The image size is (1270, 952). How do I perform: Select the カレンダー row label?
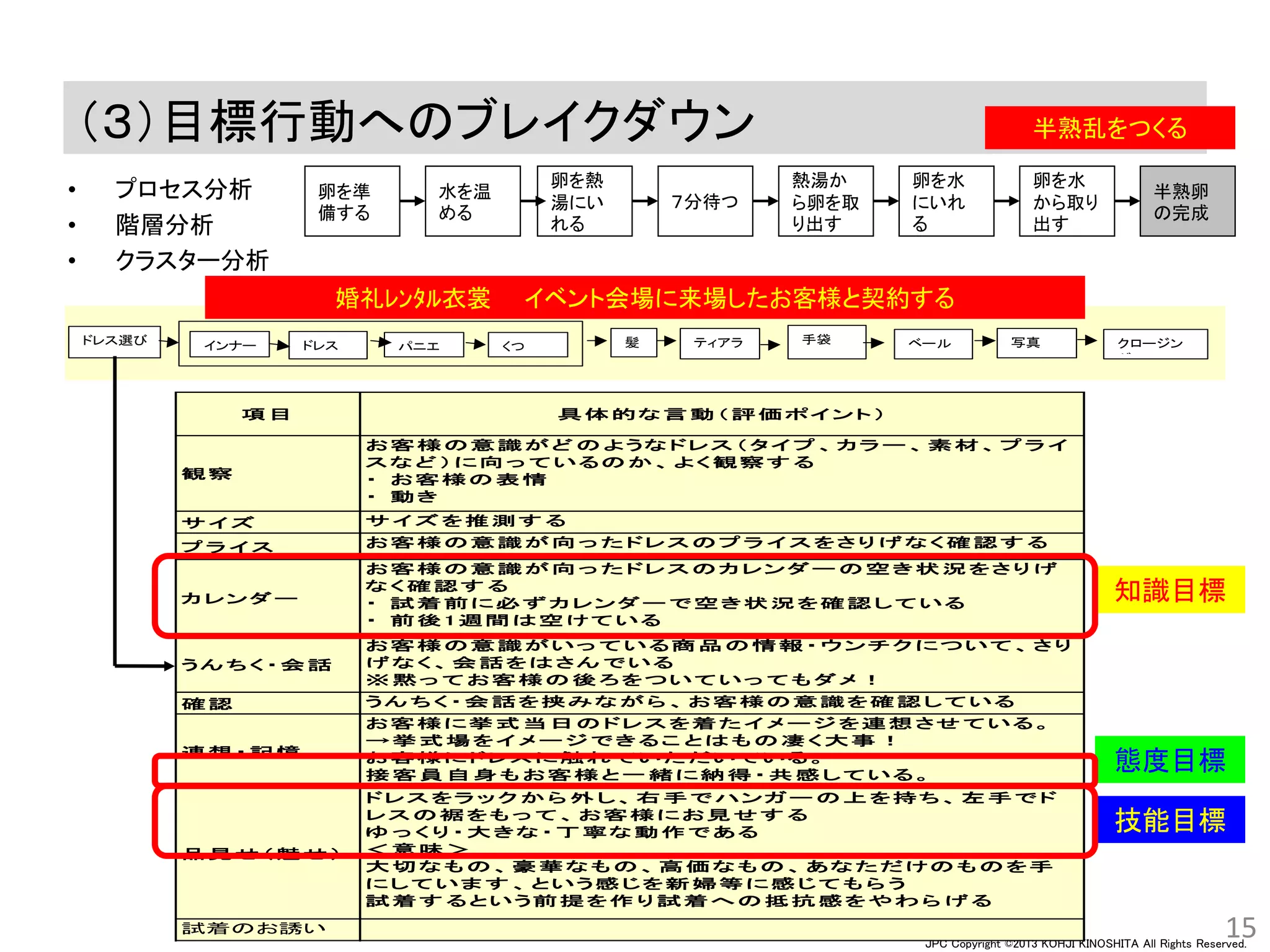239,598
